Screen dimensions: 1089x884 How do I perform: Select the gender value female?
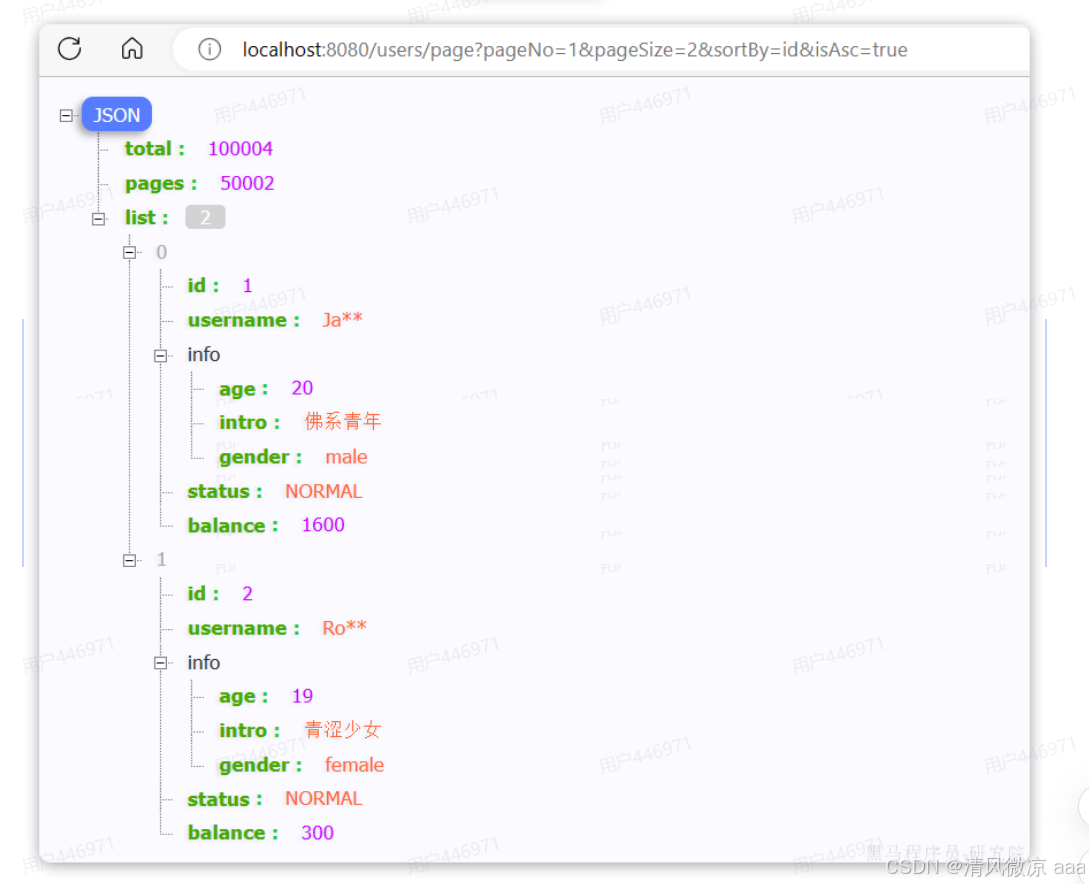click(354, 765)
